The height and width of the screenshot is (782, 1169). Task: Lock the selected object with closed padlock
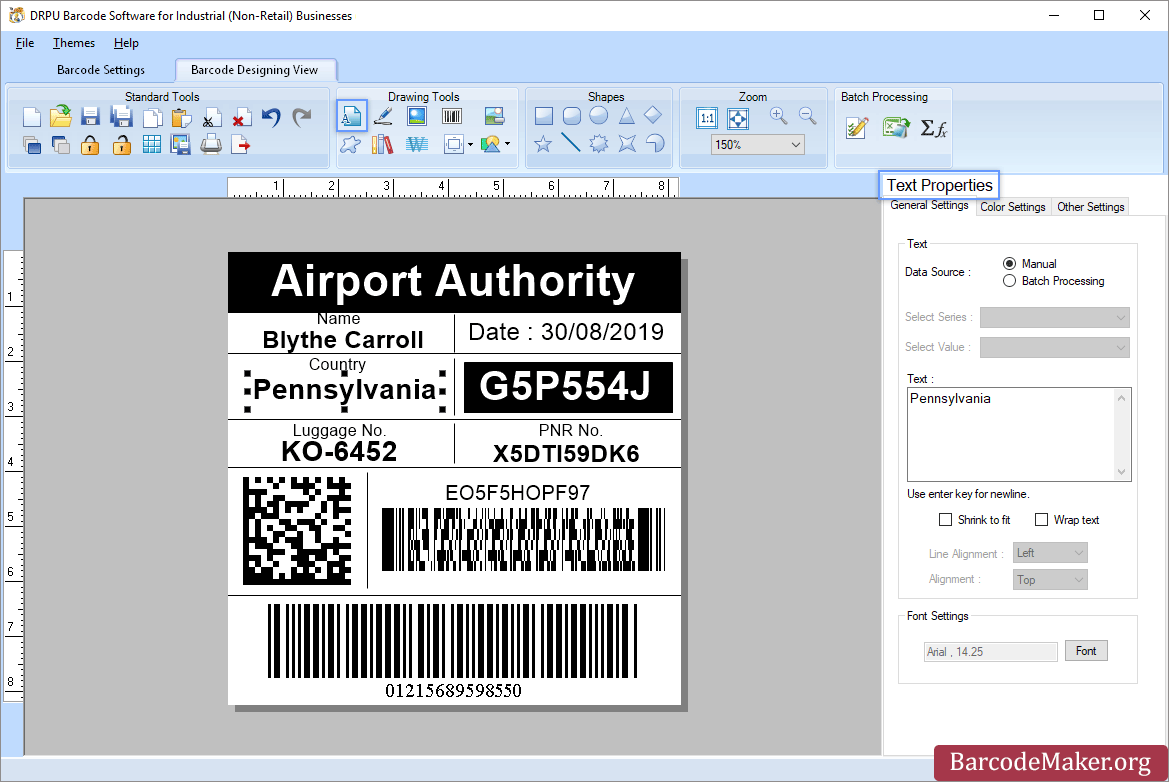[x=90, y=145]
